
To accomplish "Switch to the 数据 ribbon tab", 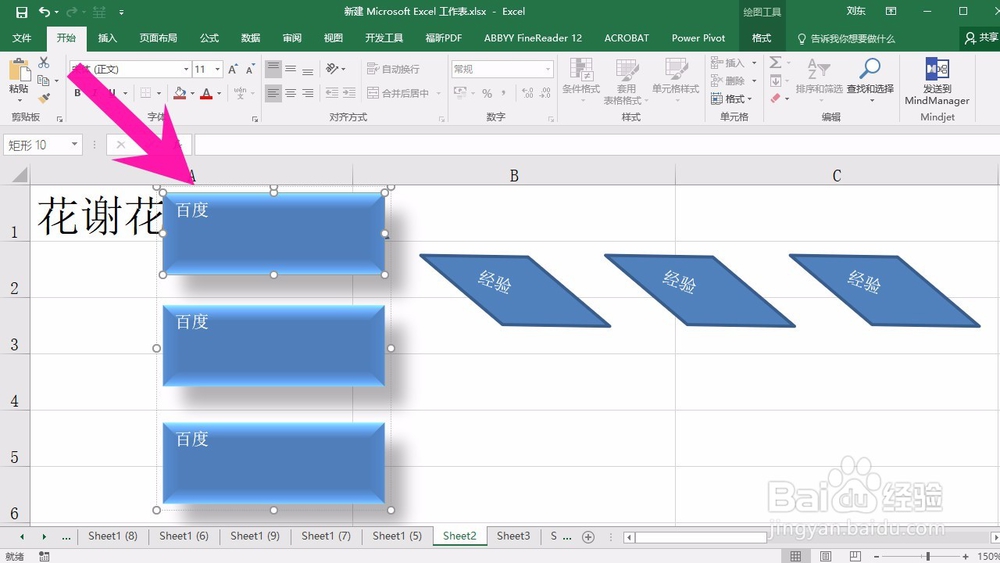I will (x=251, y=38).
